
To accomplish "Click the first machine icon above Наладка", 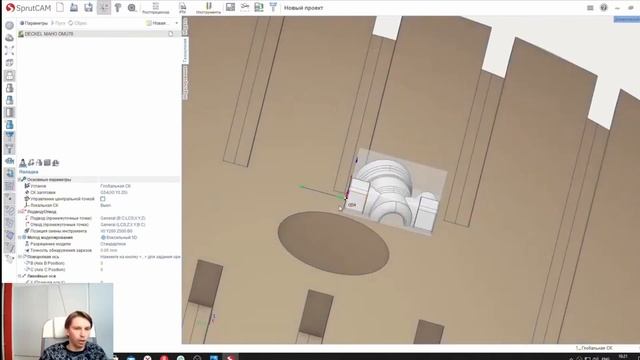I will (23, 163).
